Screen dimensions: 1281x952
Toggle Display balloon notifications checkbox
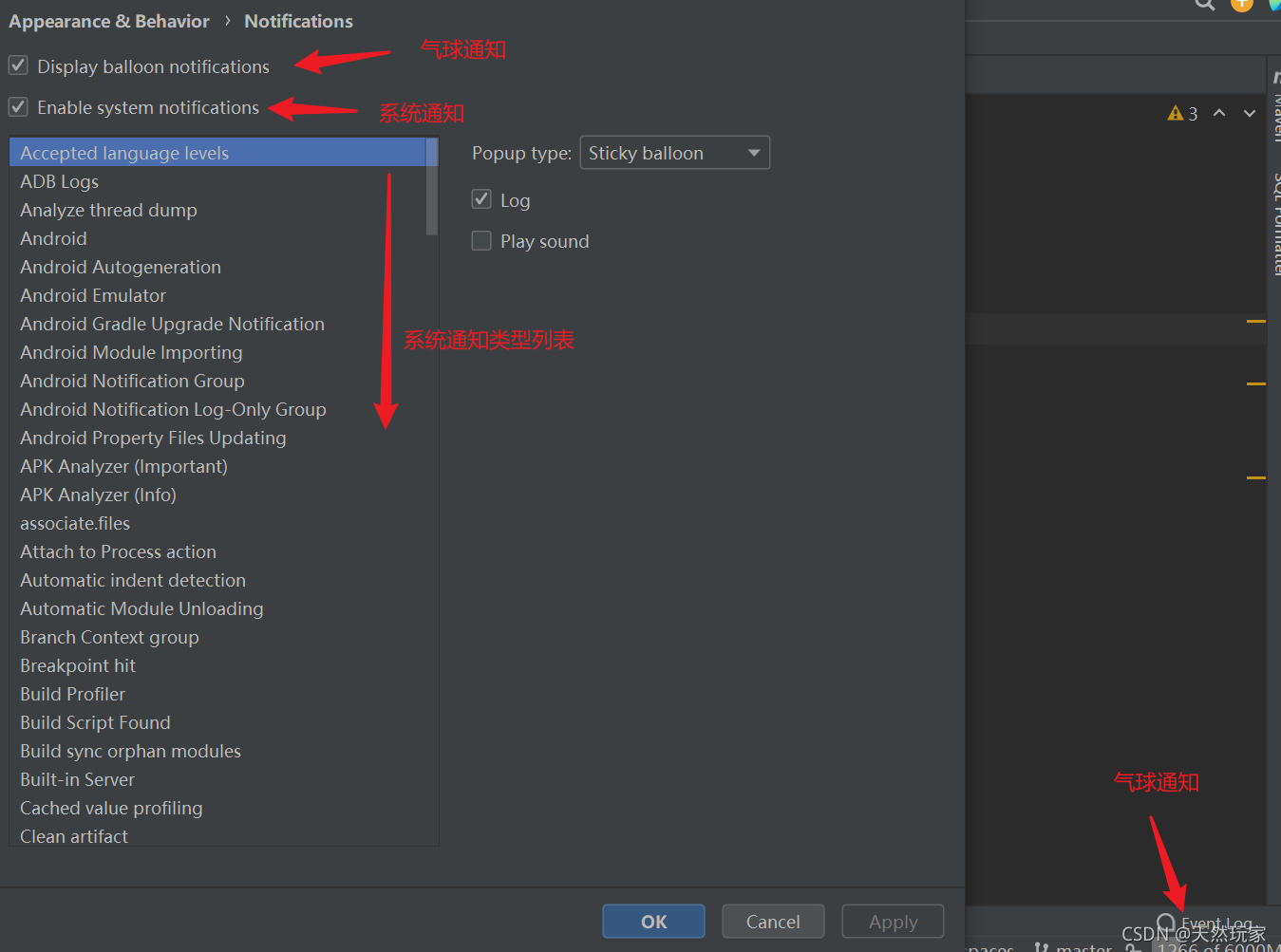(x=18, y=65)
